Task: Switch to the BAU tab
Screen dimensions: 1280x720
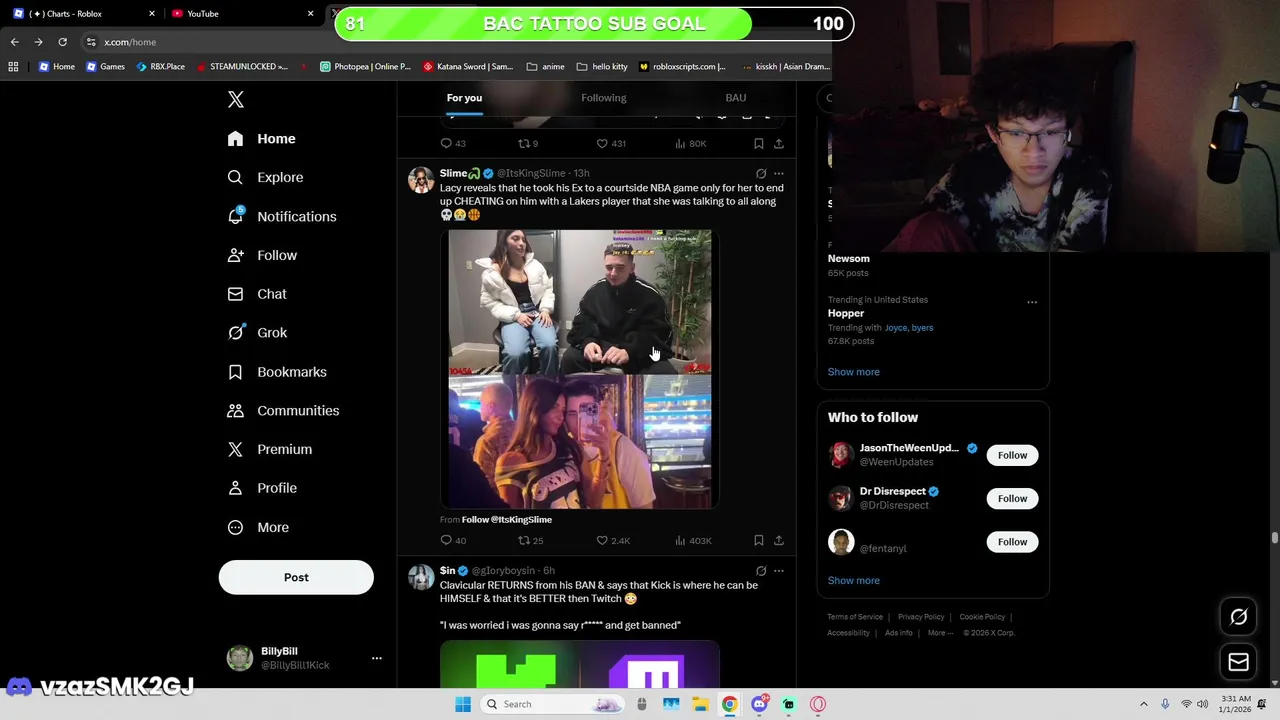Action: click(x=736, y=98)
